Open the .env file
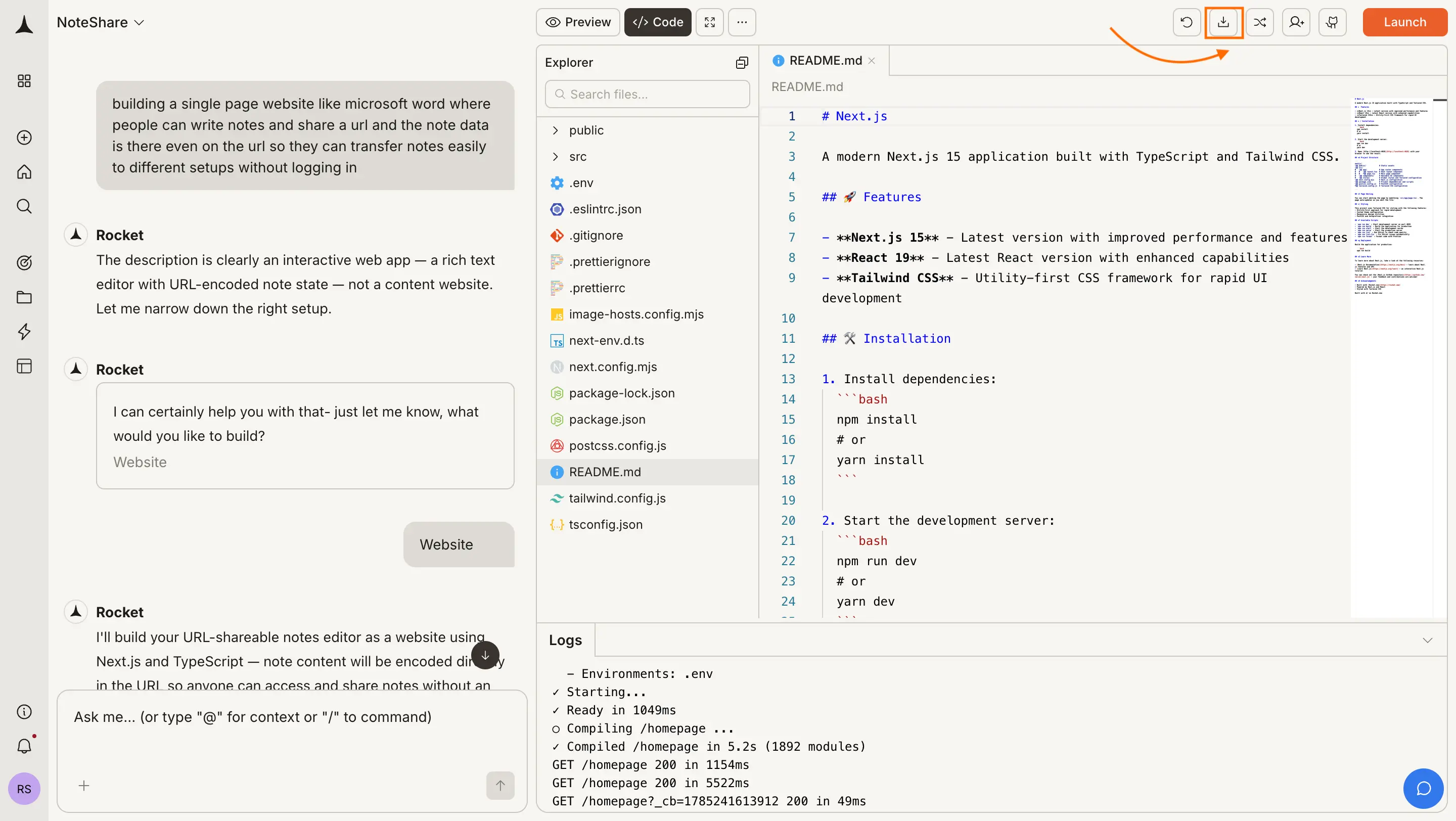Viewport: 1456px width, 821px height. point(647,183)
